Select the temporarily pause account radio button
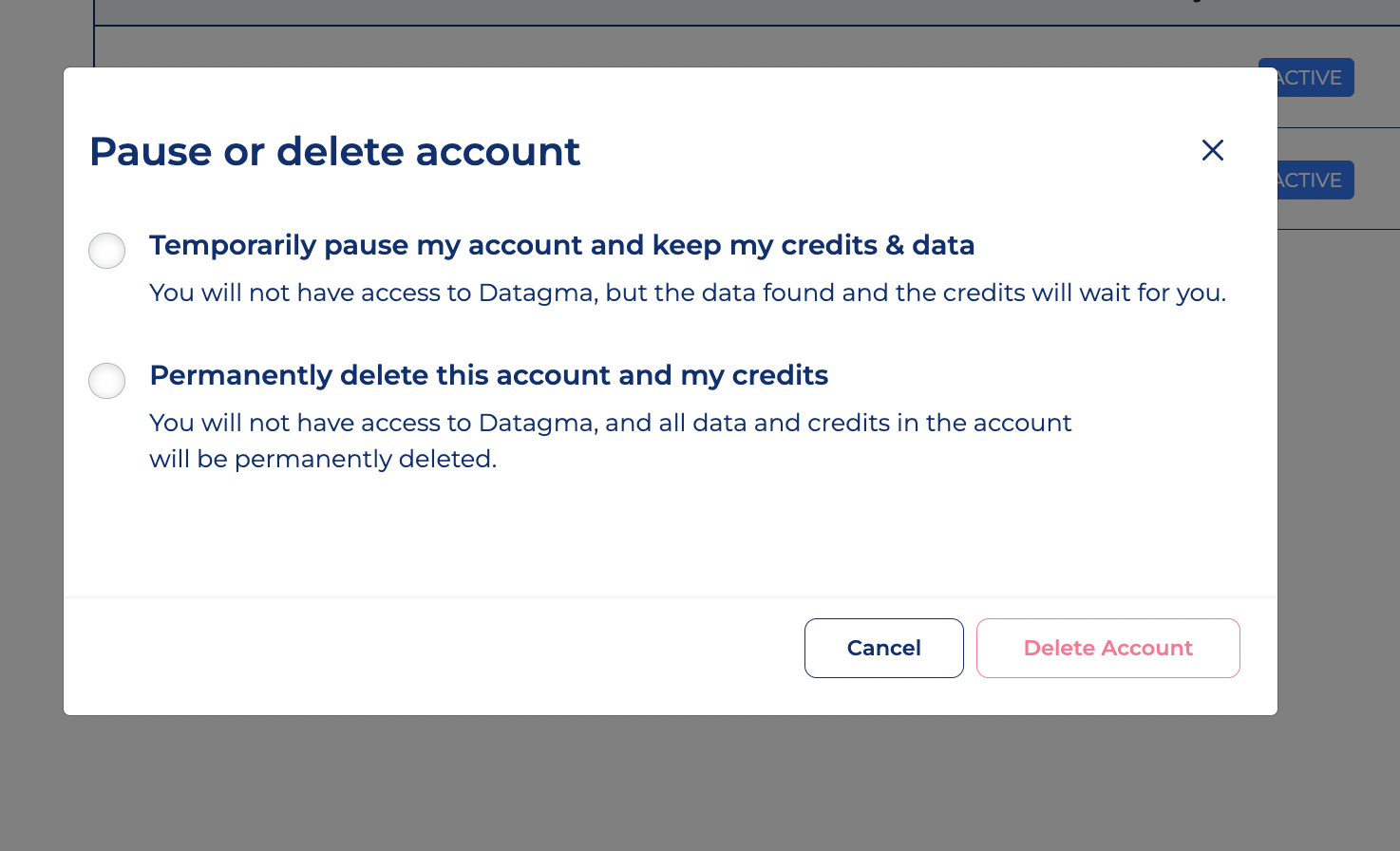Screen dimensions: 1400x851 click(x=107, y=251)
